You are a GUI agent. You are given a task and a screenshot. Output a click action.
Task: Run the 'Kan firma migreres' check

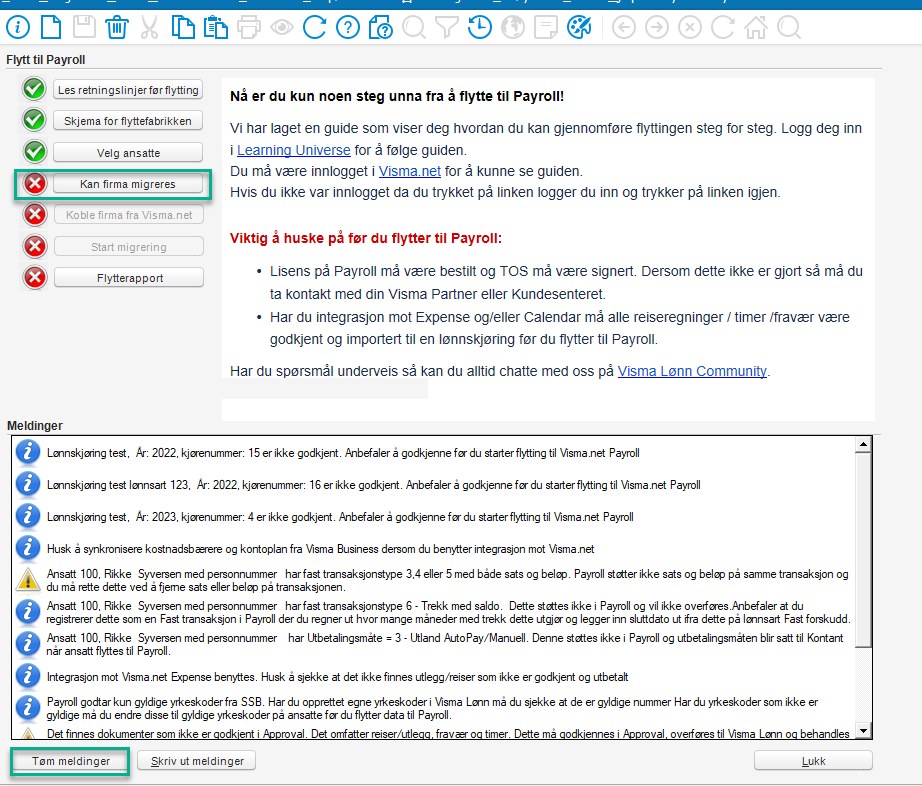(128, 184)
